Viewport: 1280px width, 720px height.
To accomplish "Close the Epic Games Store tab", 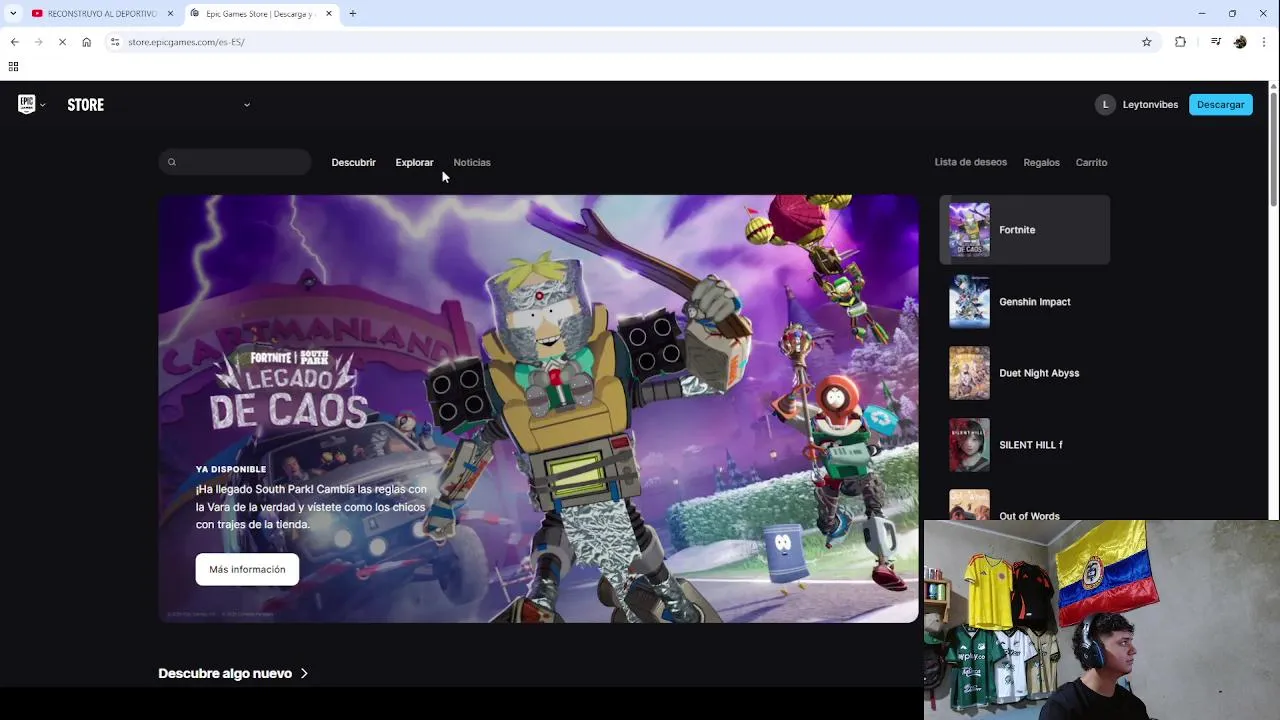I will point(329,13).
